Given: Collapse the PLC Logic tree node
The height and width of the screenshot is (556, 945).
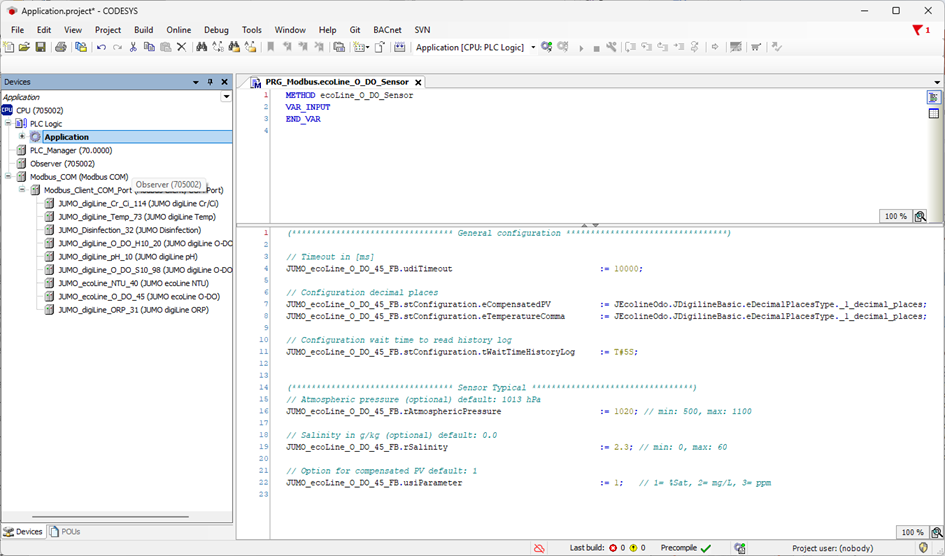Looking at the screenshot, I should point(8,123).
